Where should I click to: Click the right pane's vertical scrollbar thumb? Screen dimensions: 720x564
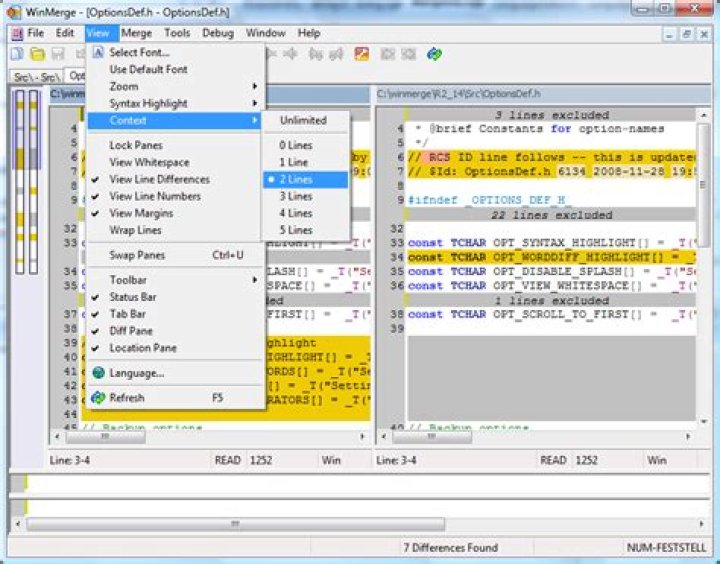click(703, 185)
